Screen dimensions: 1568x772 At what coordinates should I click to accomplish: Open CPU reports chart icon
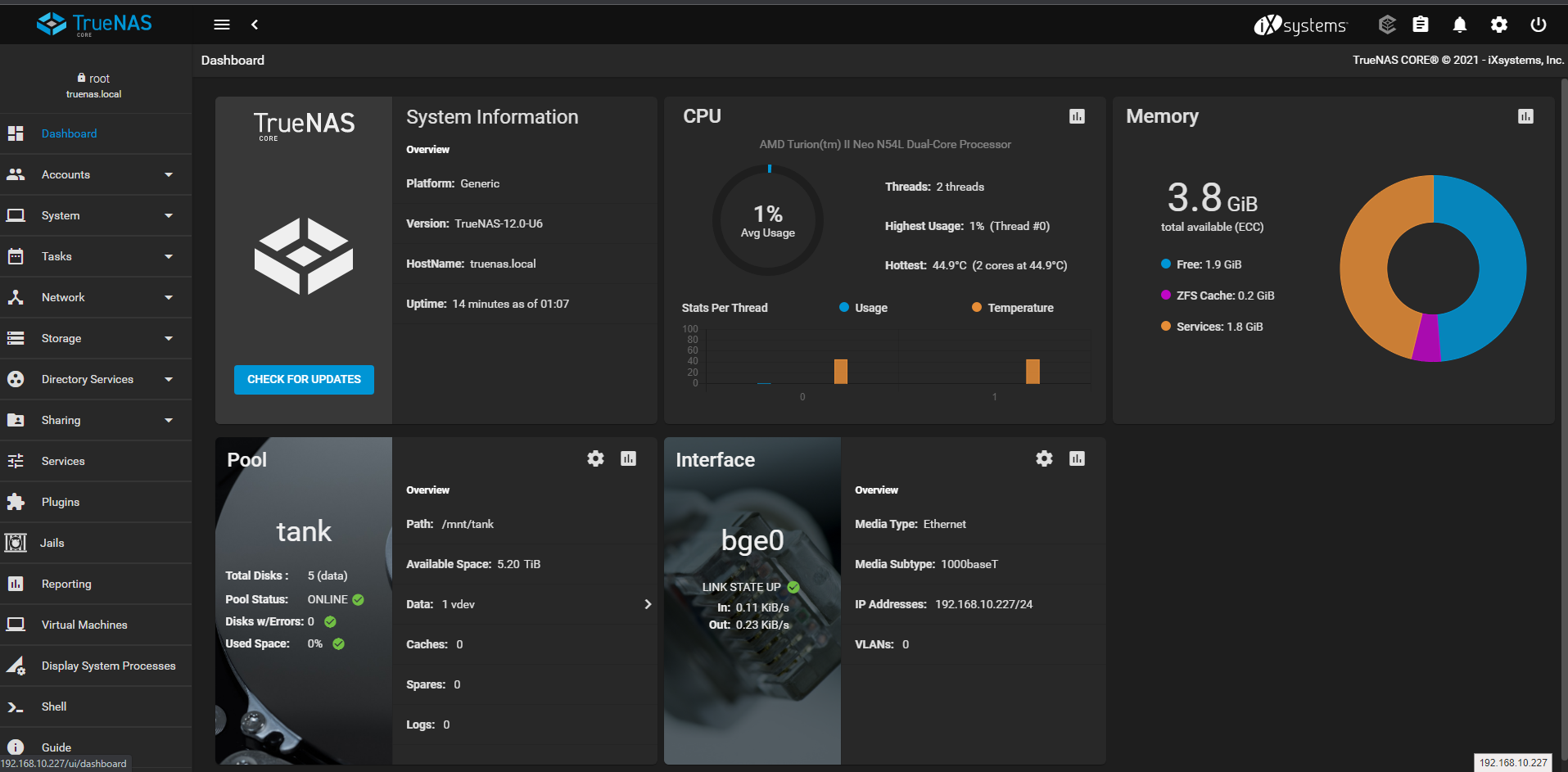[x=1077, y=116]
